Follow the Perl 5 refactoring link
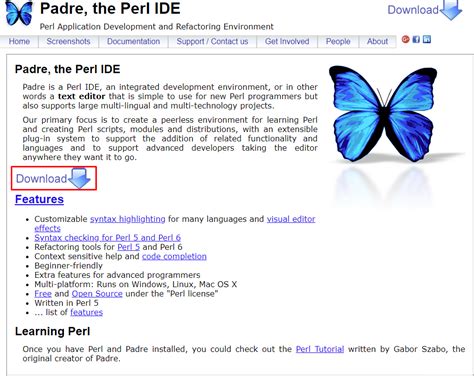This screenshot has width=474, height=376. (128, 247)
